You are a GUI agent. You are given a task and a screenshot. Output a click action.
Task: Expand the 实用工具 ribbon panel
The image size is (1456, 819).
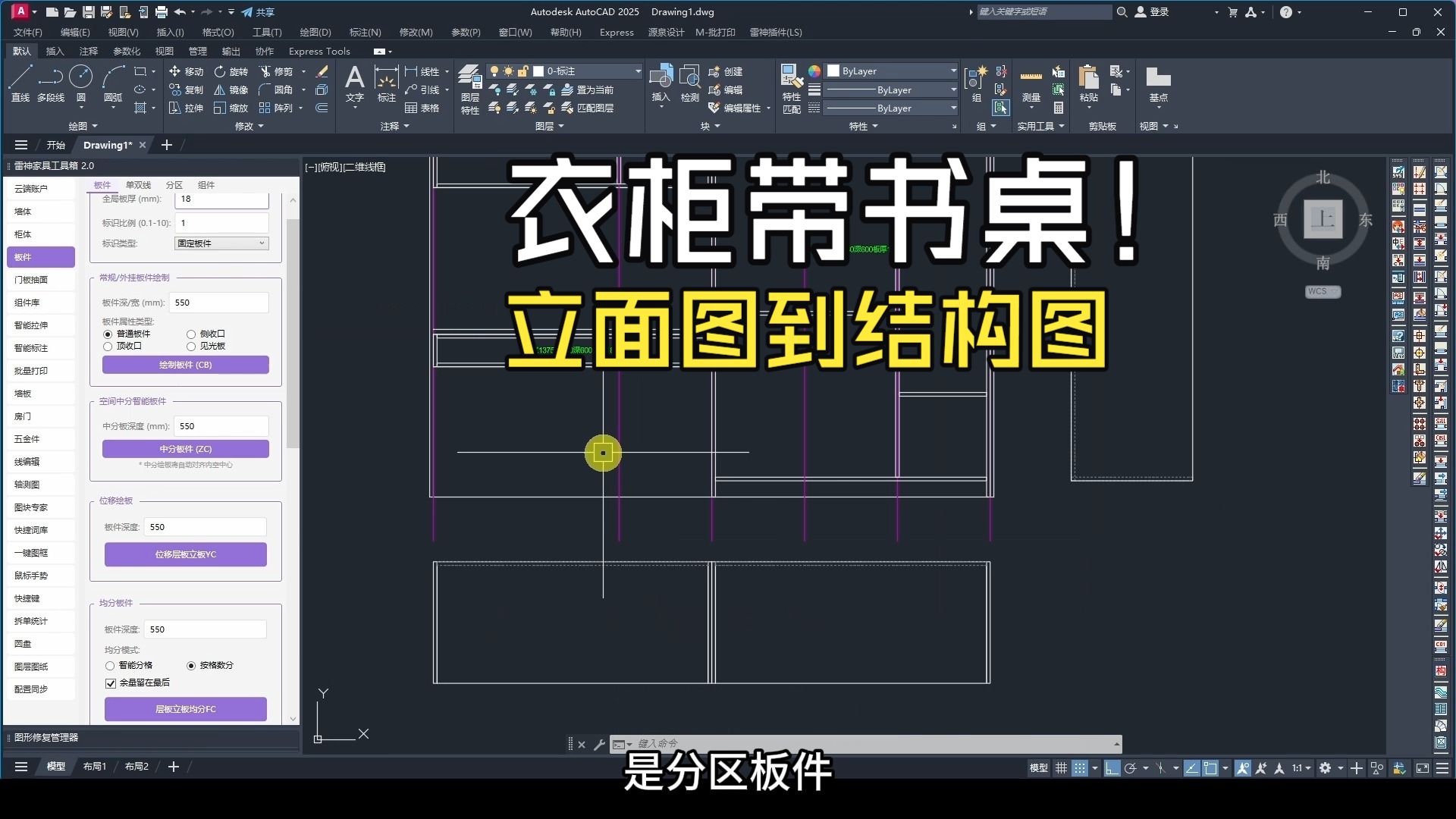click(1040, 126)
